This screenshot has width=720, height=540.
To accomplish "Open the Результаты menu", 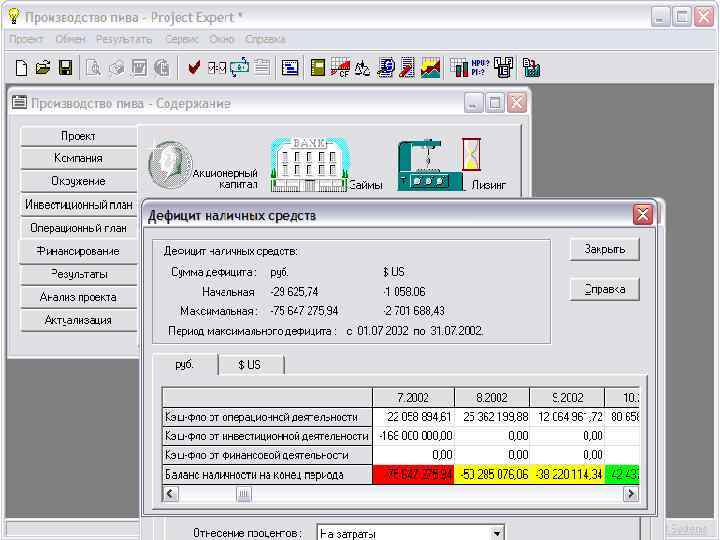I will click(x=124, y=39).
